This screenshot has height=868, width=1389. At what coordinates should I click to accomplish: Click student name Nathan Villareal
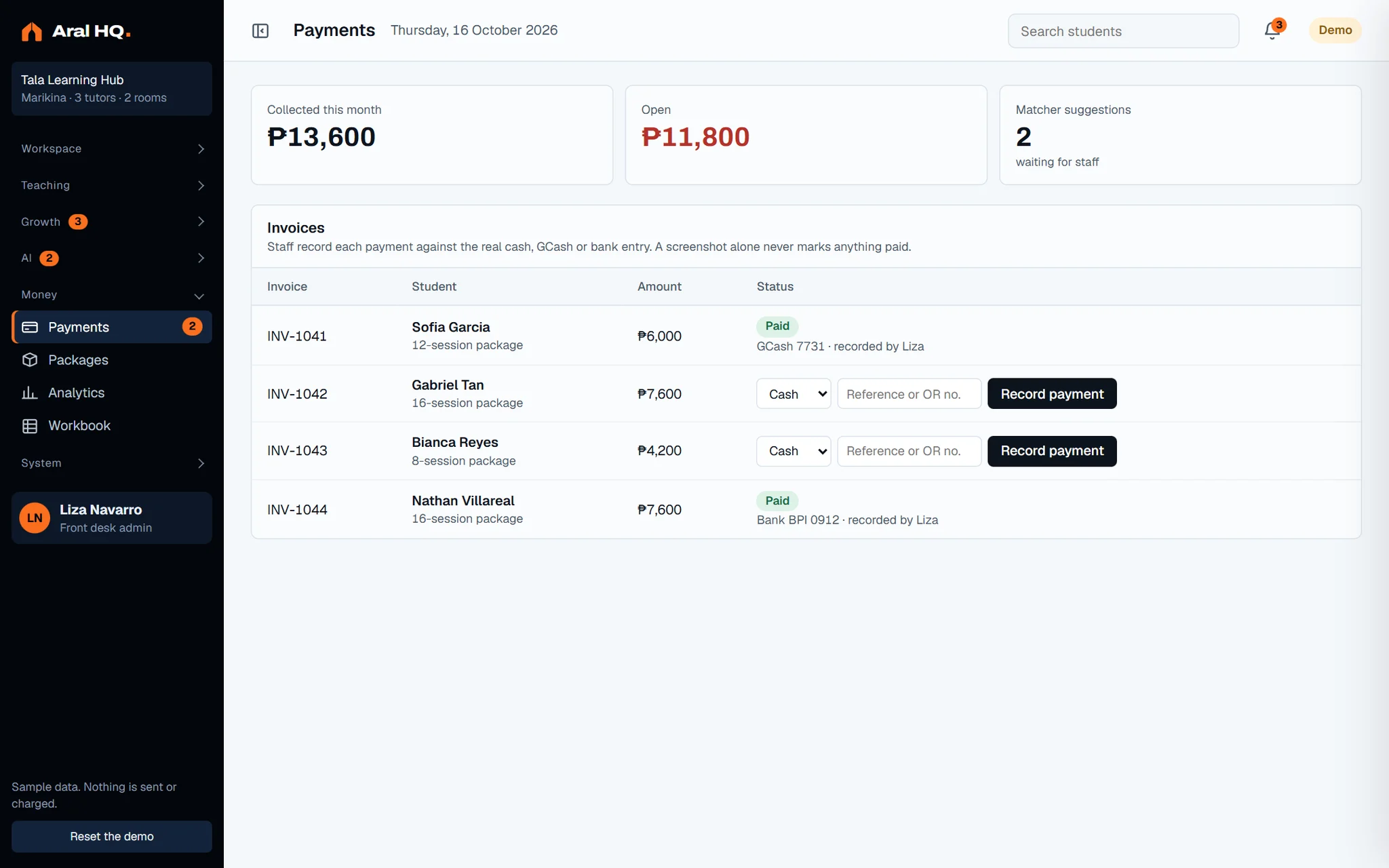tap(463, 500)
